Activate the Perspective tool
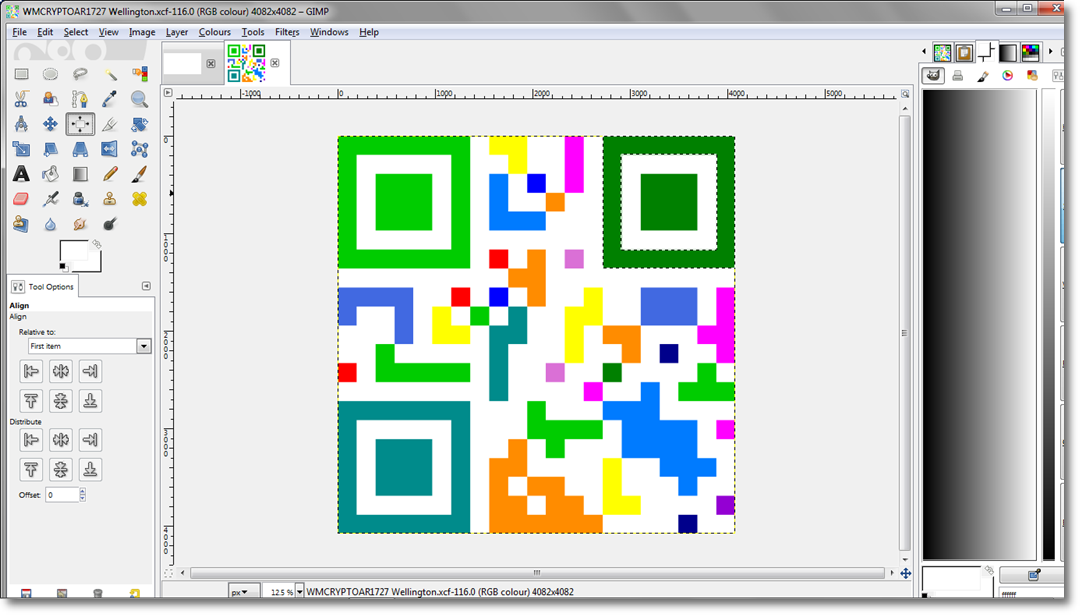1080x615 pixels. click(80, 149)
